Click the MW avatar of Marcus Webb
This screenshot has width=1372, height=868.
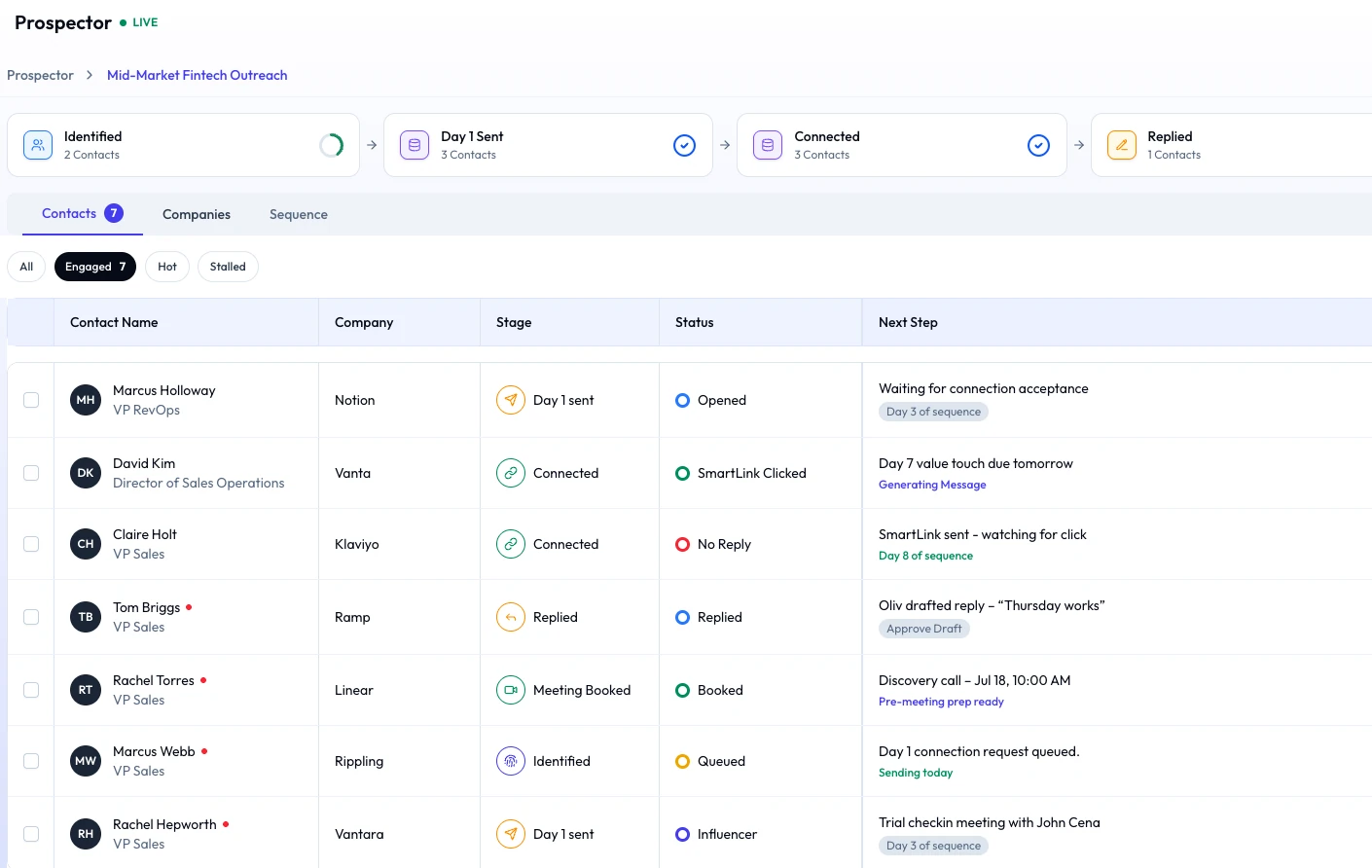point(86,761)
